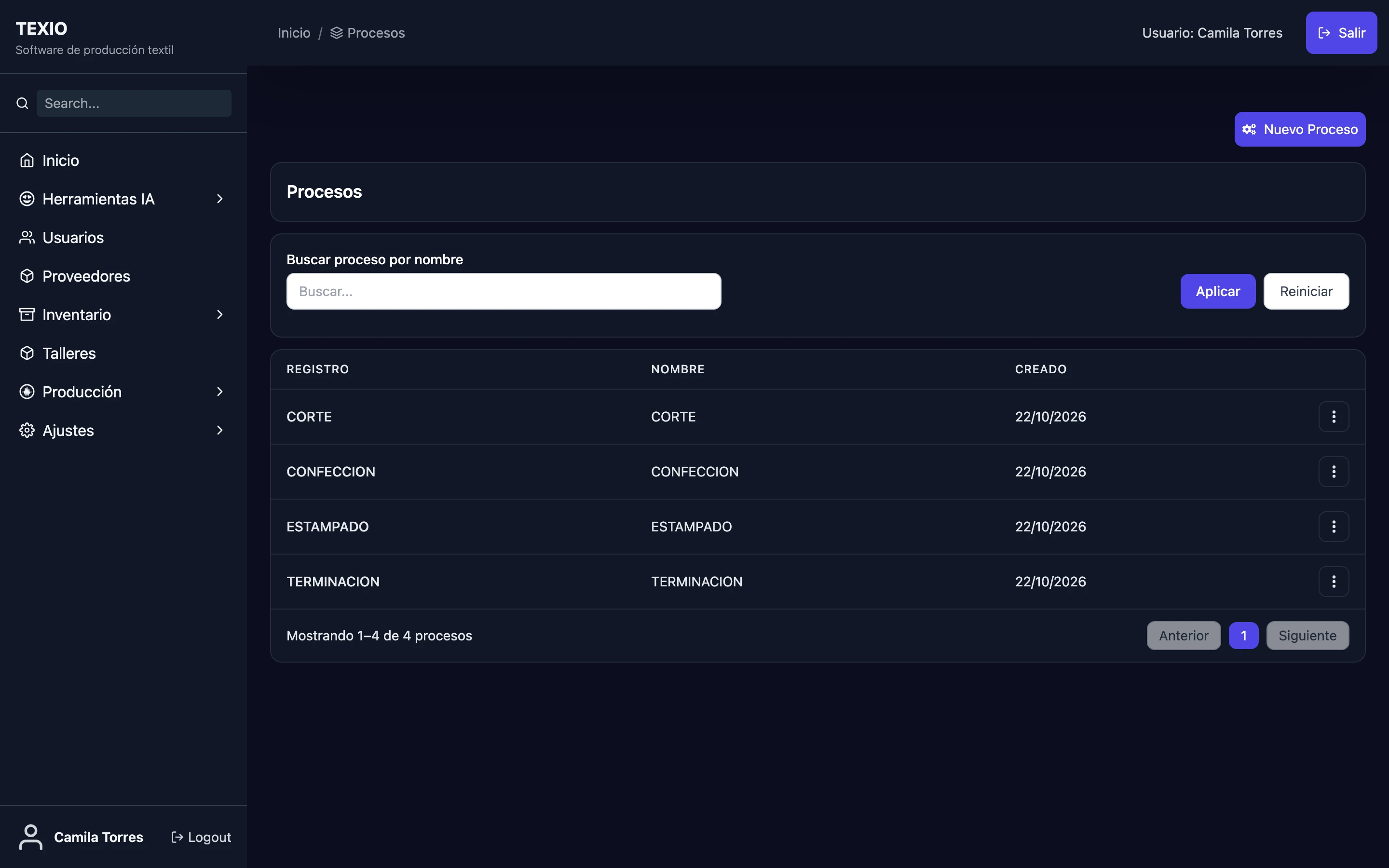Click the Anterior pagination button

(1184, 636)
